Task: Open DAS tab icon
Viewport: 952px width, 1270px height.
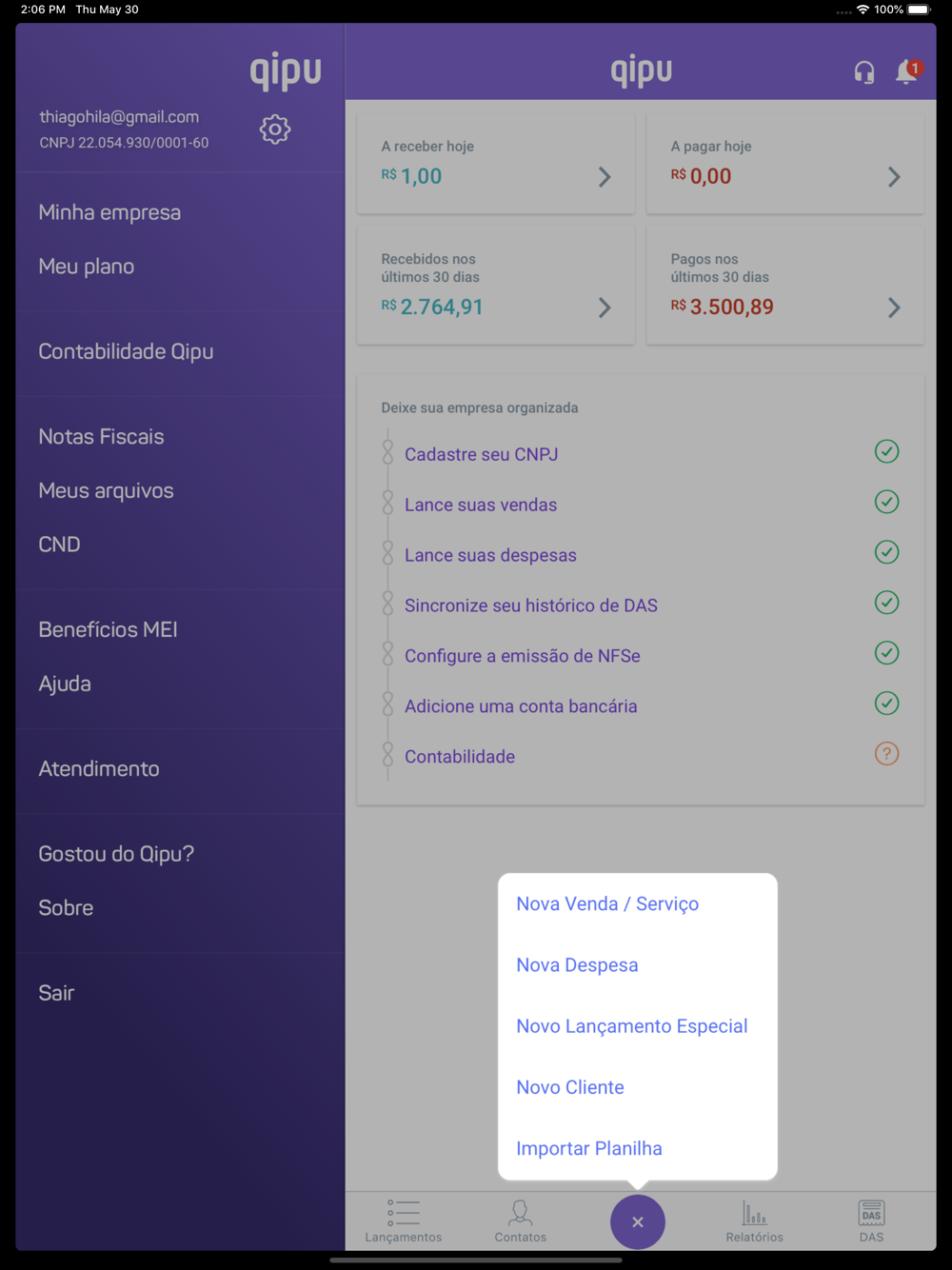Action: [871, 1220]
